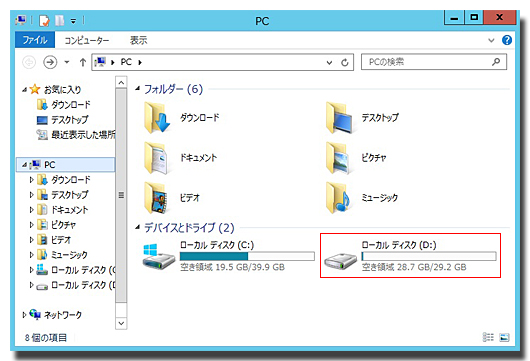Open the address bar history dropdown
The height and width of the screenshot is (361, 530).
pos(329,63)
